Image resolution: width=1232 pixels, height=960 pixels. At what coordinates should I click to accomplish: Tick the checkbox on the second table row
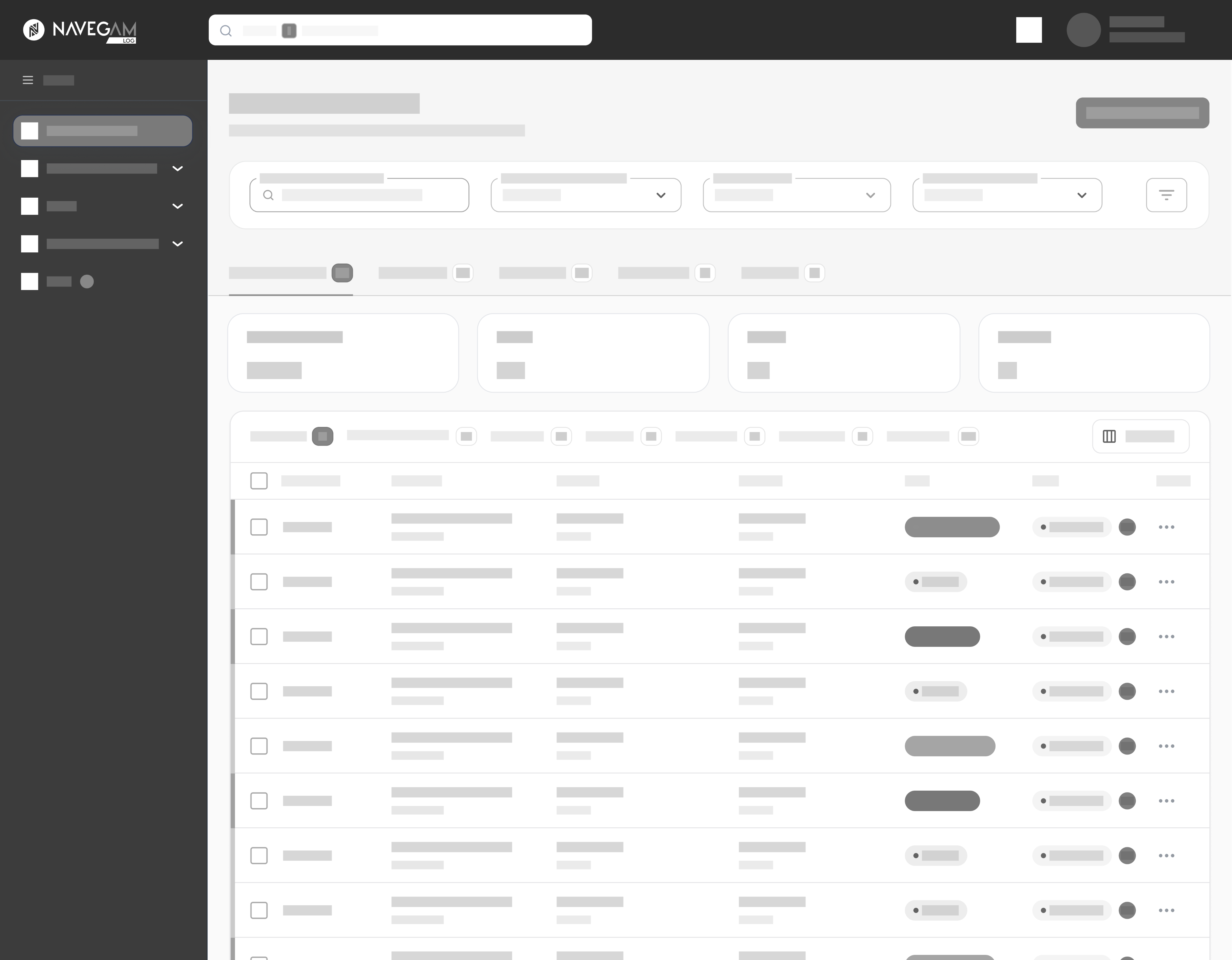pos(259,581)
